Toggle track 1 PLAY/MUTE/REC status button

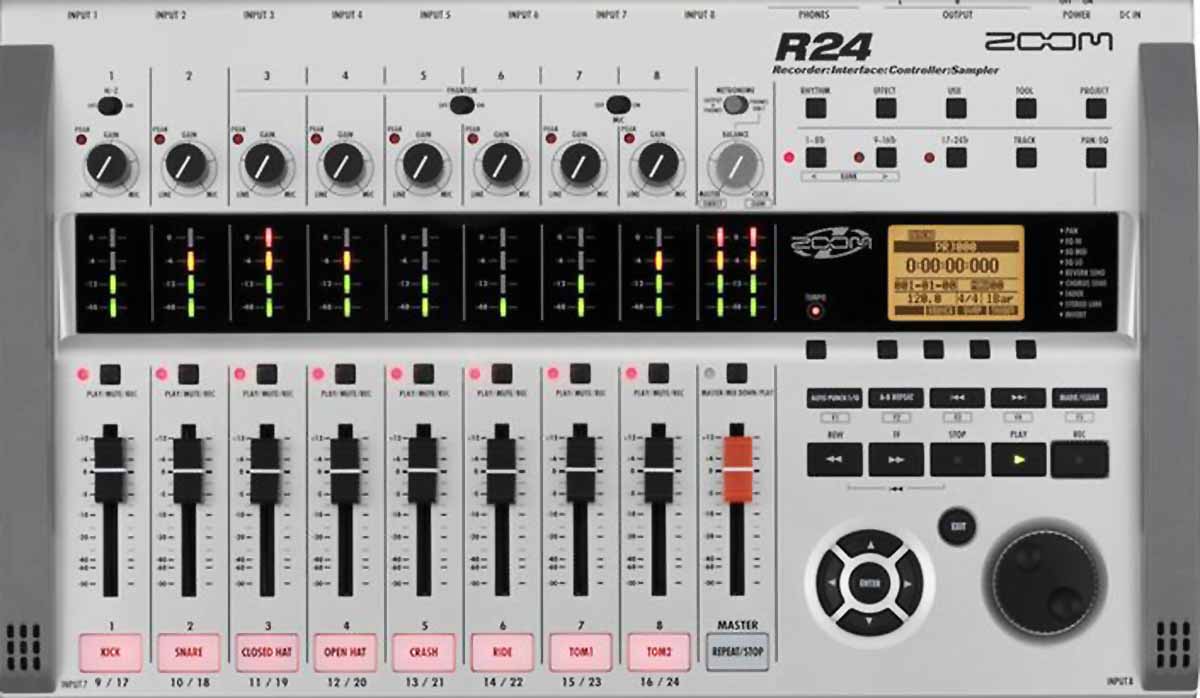[x=110, y=374]
